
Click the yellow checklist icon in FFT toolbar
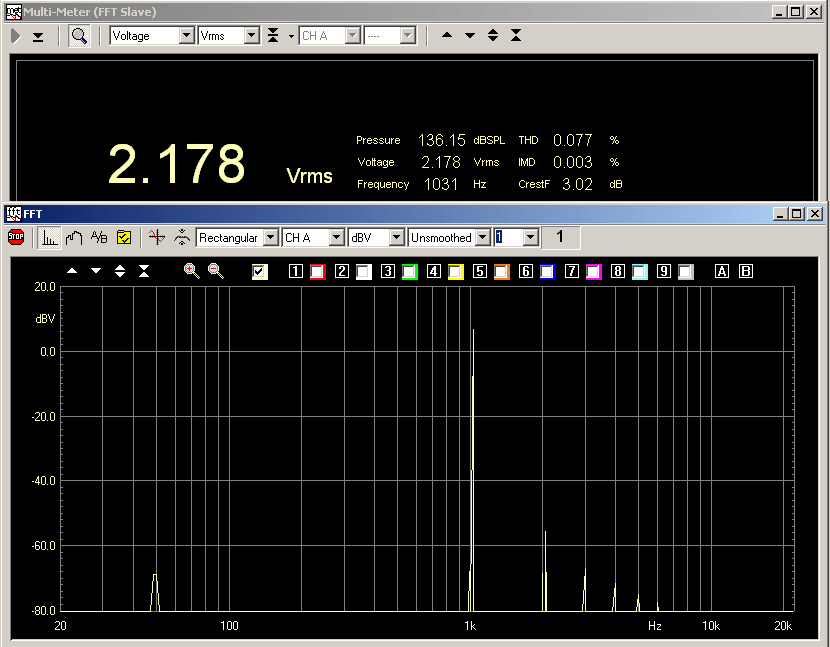[124, 238]
